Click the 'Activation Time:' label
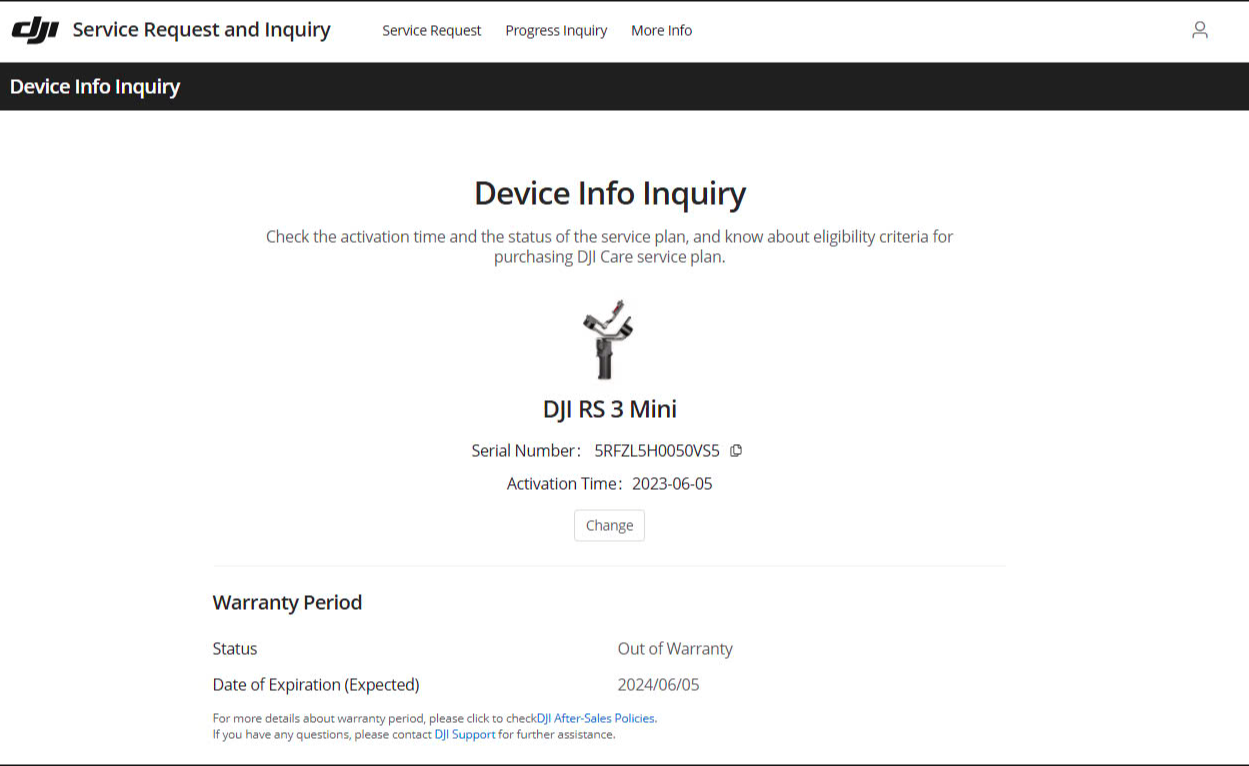This screenshot has width=1249, height=766. (x=565, y=484)
